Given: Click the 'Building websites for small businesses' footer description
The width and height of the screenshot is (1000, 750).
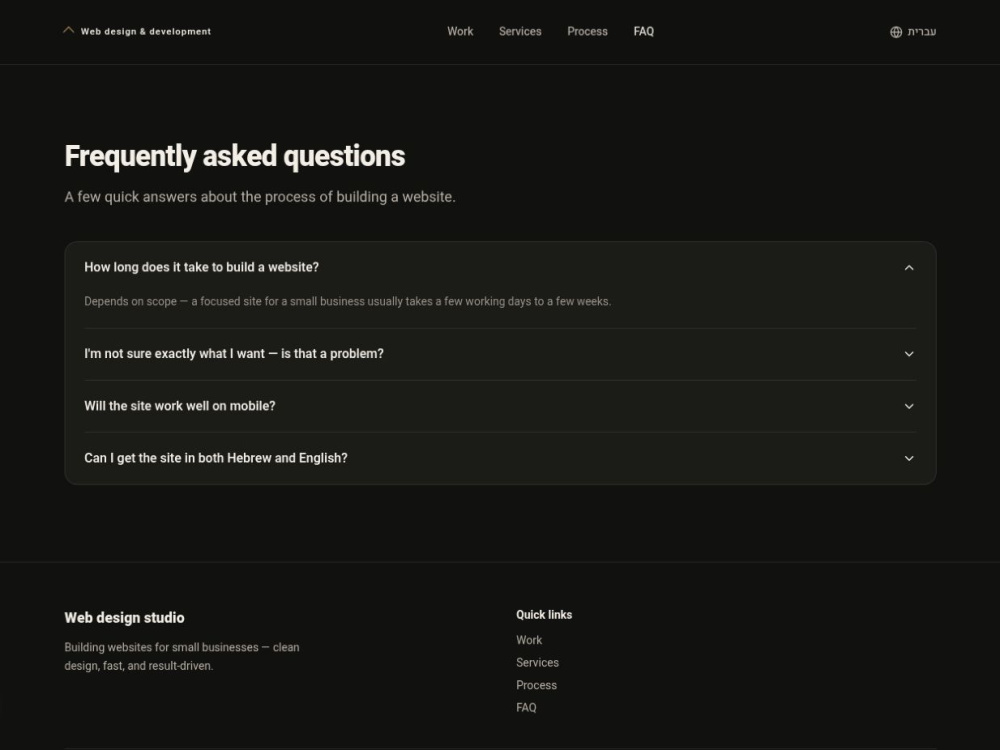Looking at the screenshot, I should click(182, 656).
